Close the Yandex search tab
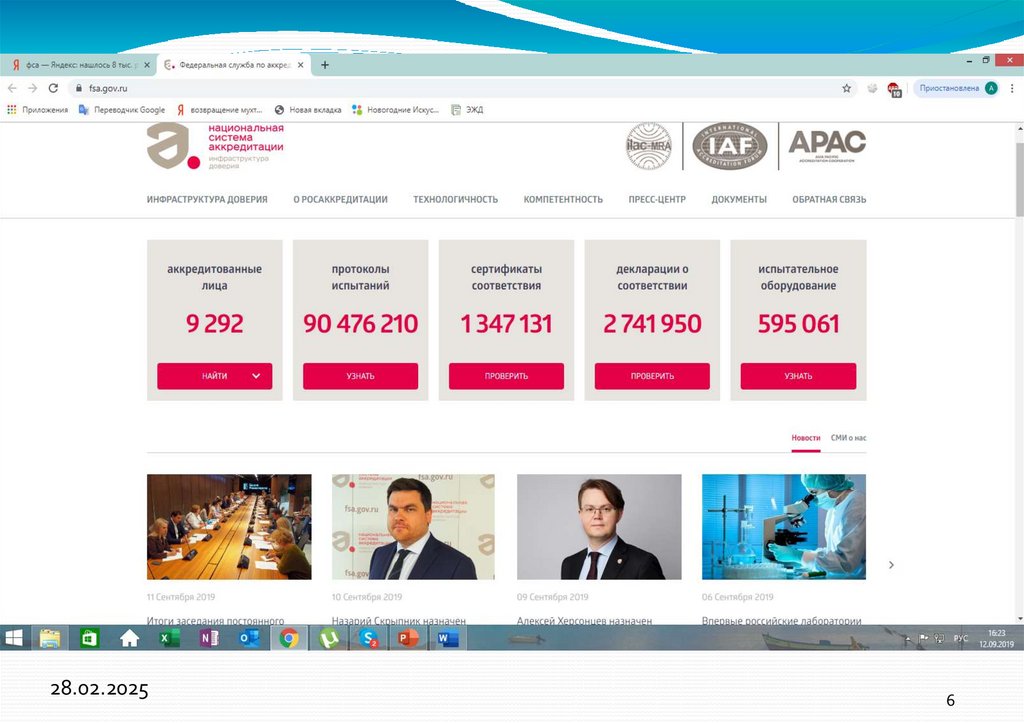Screen dimensions: 1024x723 [x=147, y=65]
